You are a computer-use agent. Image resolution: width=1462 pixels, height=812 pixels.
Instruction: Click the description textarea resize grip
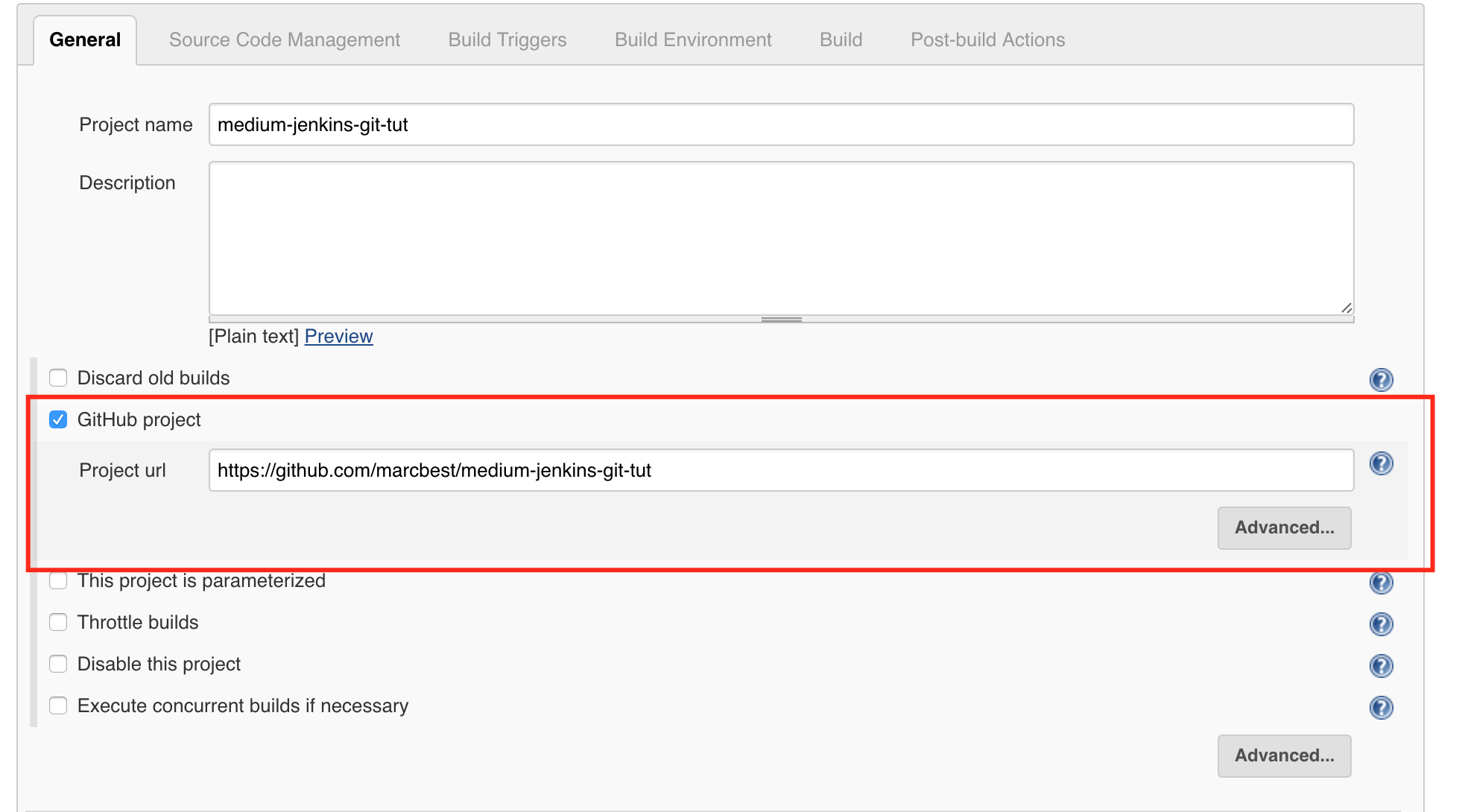click(x=1346, y=308)
